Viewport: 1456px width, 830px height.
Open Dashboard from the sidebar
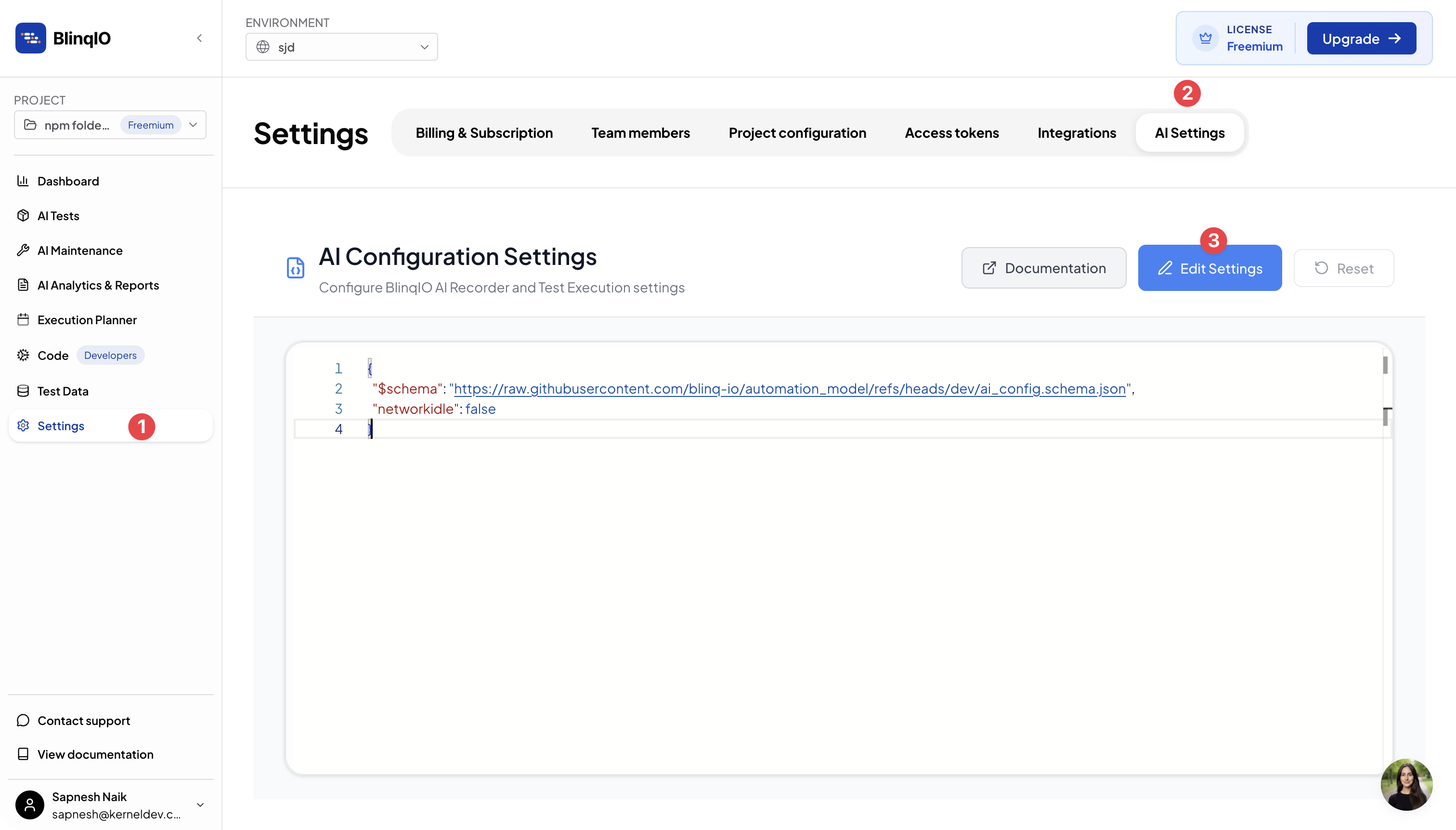click(68, 181)
